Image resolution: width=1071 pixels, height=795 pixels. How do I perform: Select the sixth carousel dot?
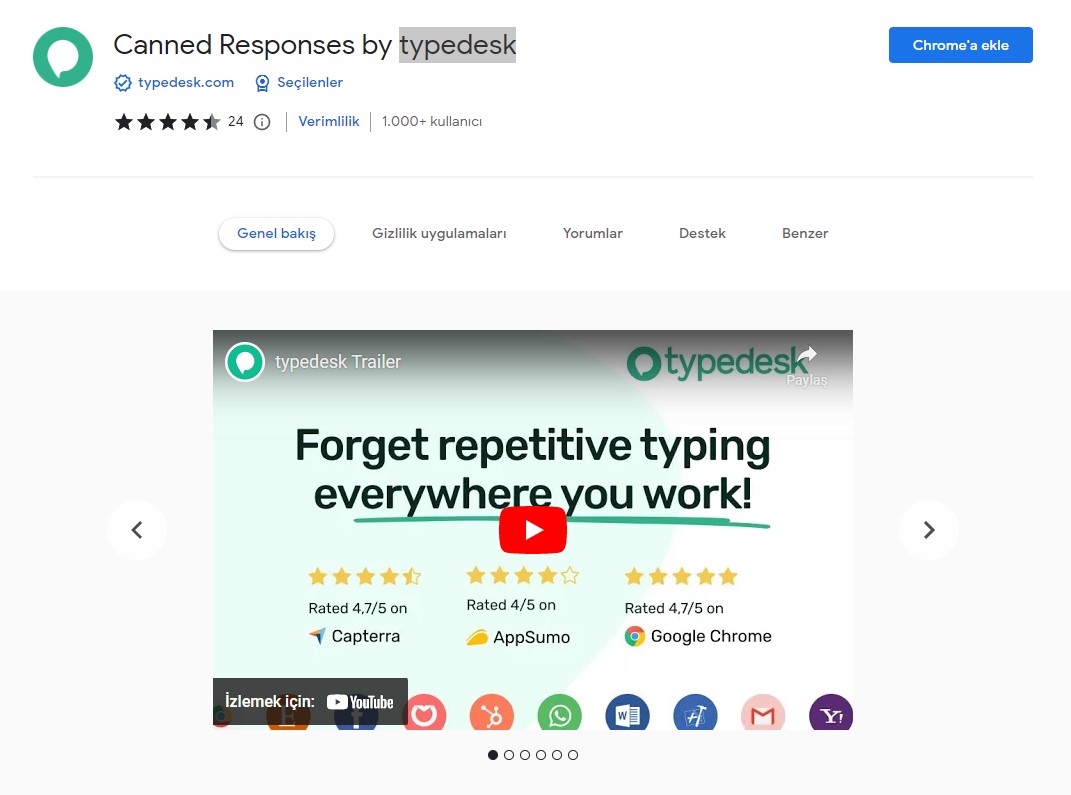(x=573, y=755)
